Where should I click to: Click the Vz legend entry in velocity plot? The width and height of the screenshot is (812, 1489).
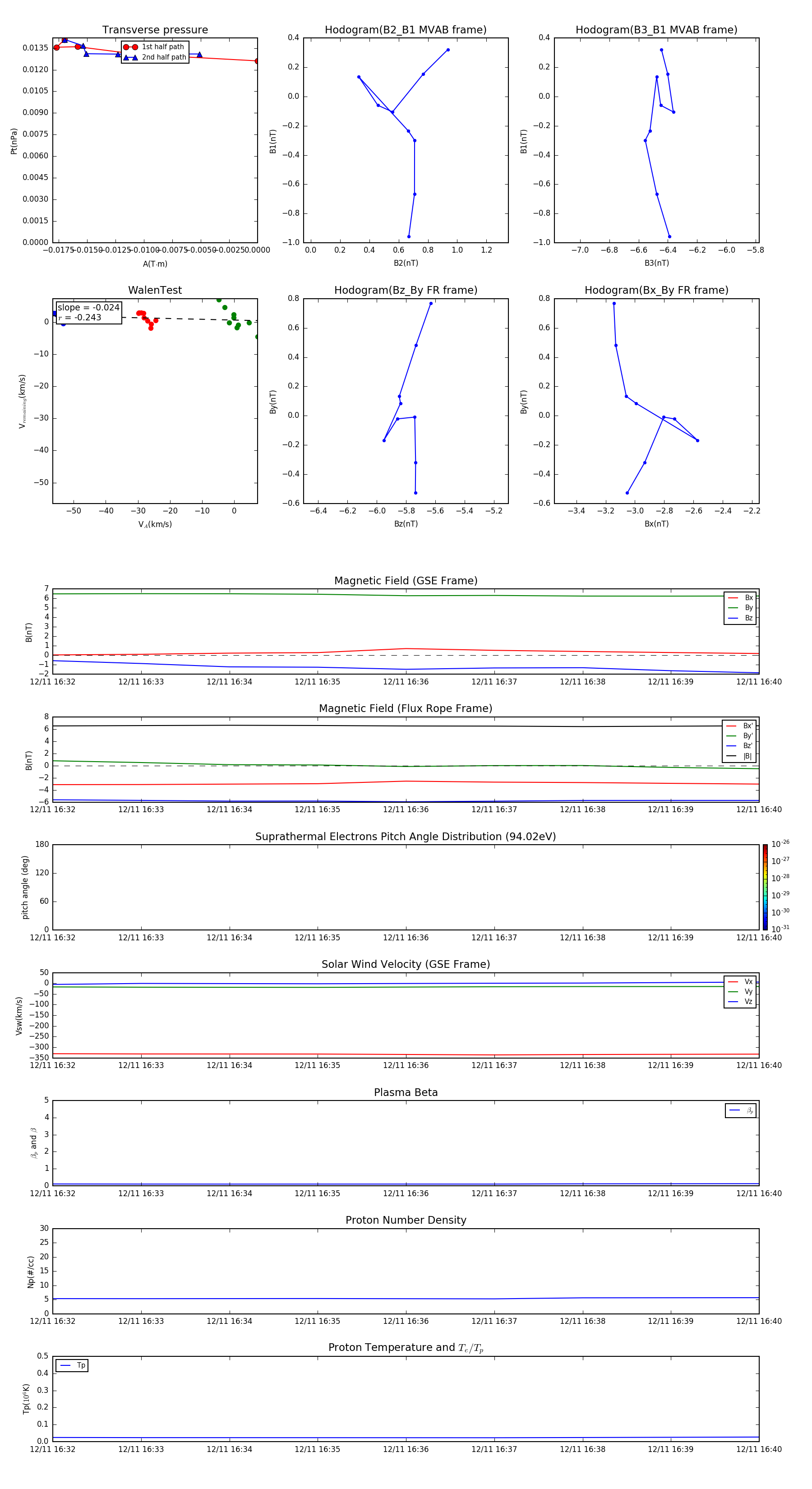coord(740,1002)
